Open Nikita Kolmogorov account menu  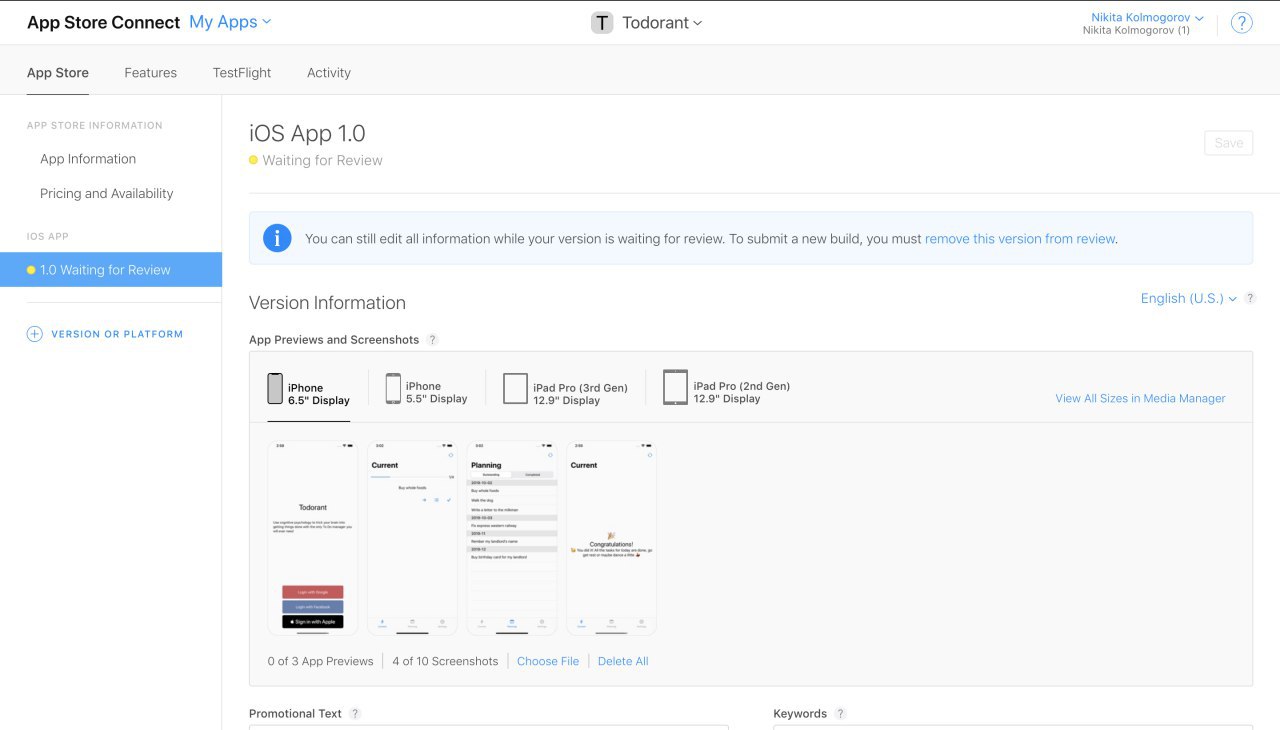[1147, 18]
